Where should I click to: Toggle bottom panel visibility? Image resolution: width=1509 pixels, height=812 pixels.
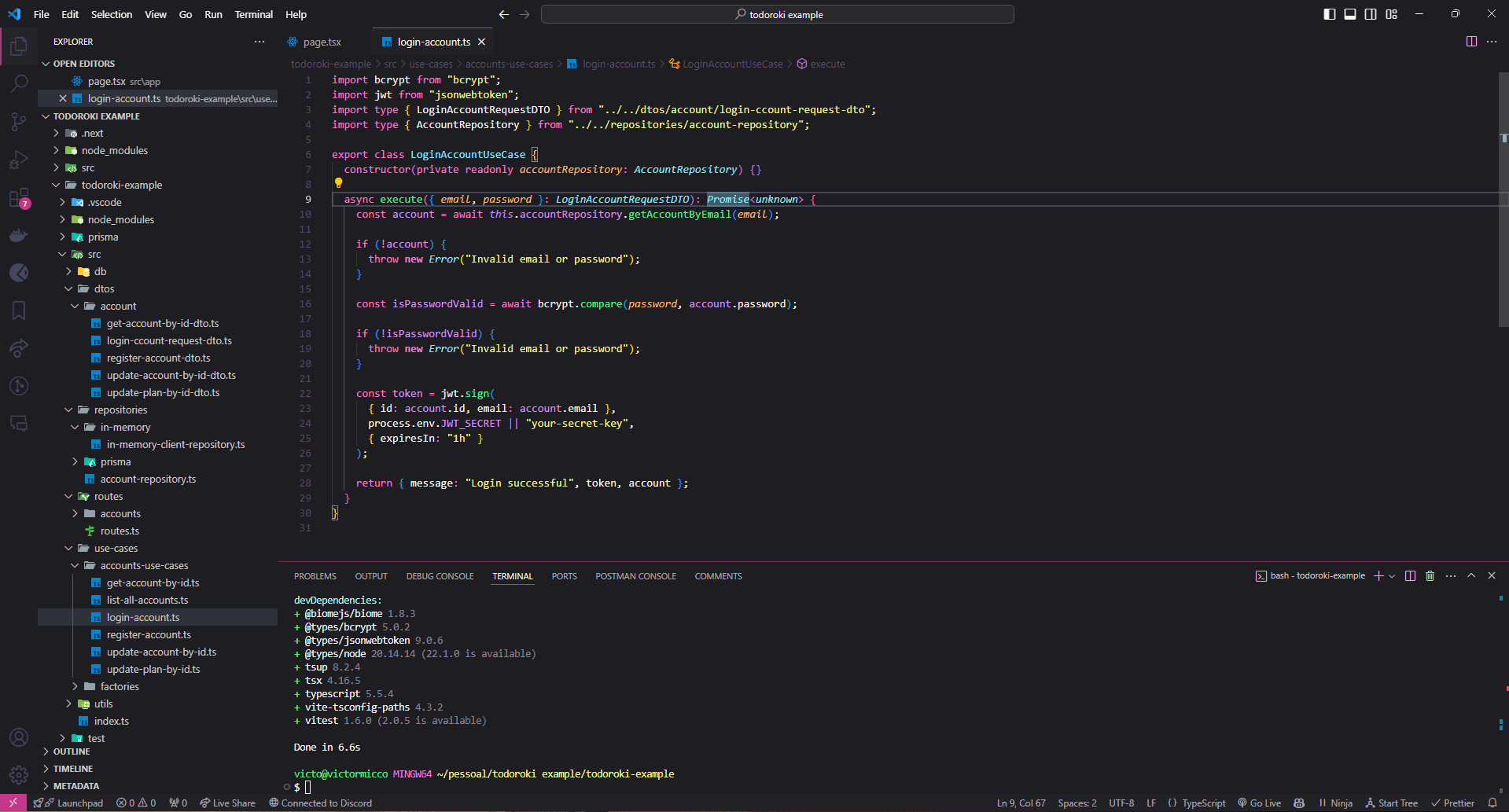[1350, 14]
